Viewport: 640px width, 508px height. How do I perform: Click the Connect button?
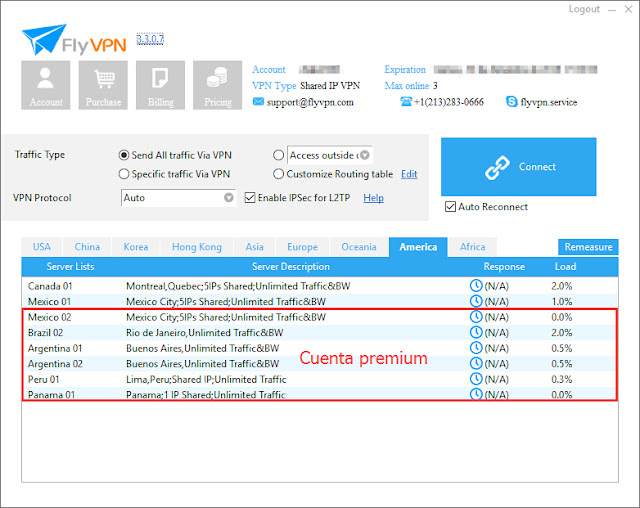coord(518,167)
